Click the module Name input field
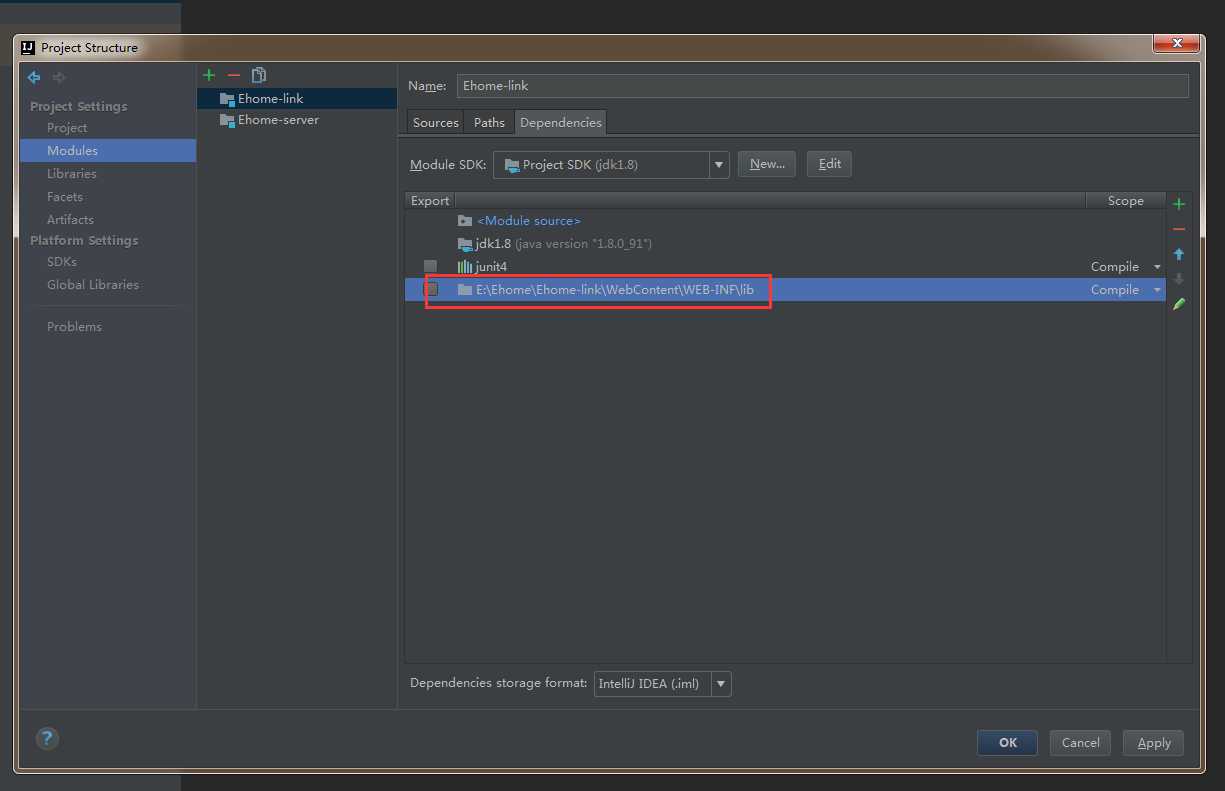This screenshot has width=1225, height=791. 823,86
